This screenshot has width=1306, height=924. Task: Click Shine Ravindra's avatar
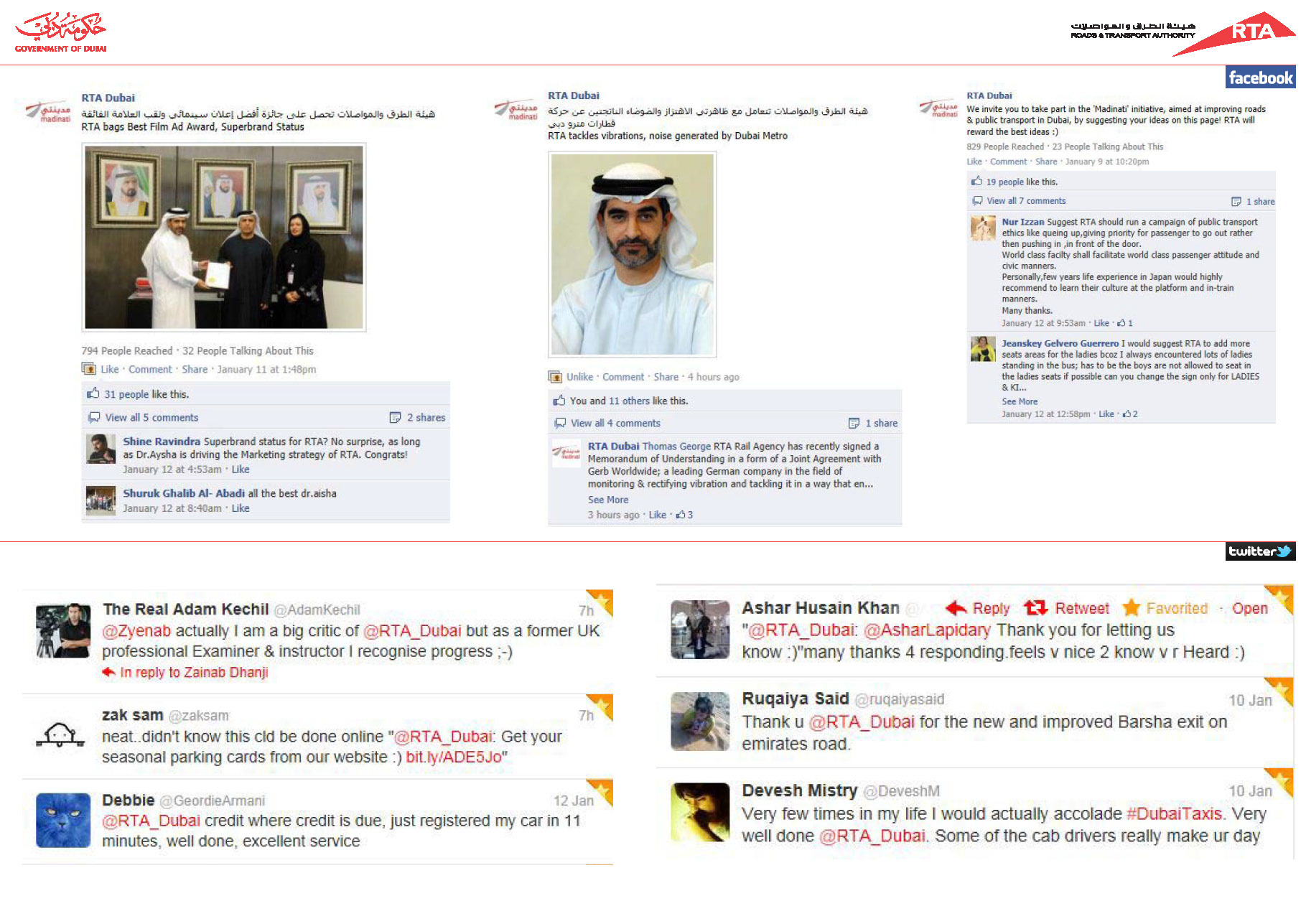click(101, 449)
